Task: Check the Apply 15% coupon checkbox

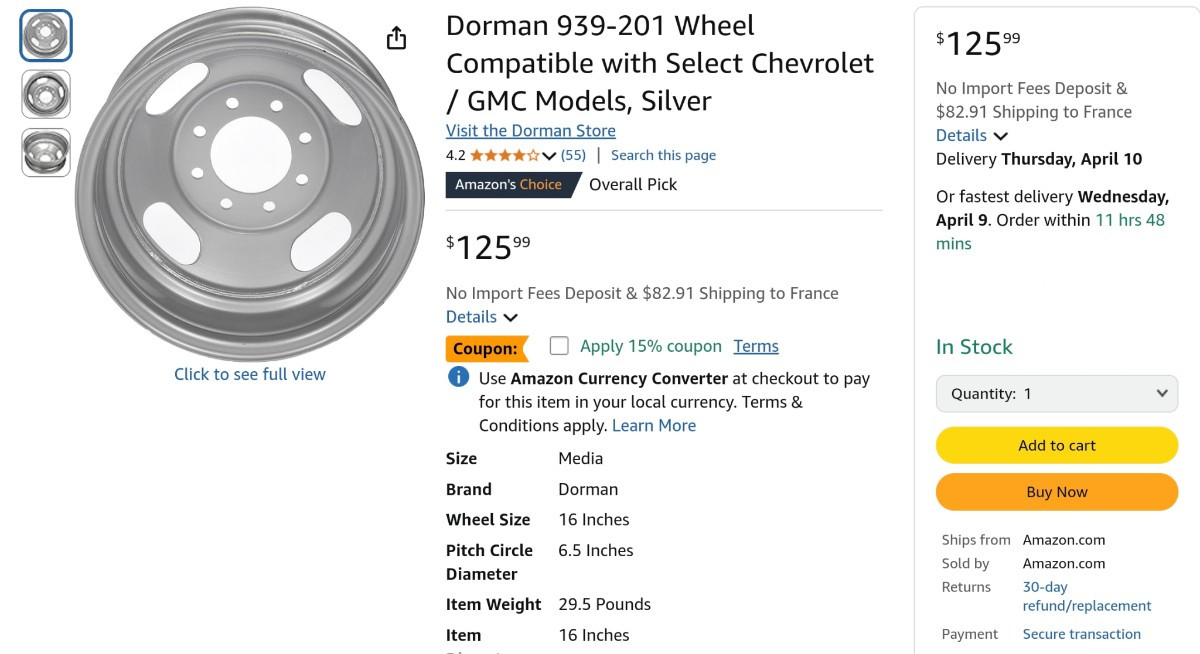Action: [x=559, y=346]
